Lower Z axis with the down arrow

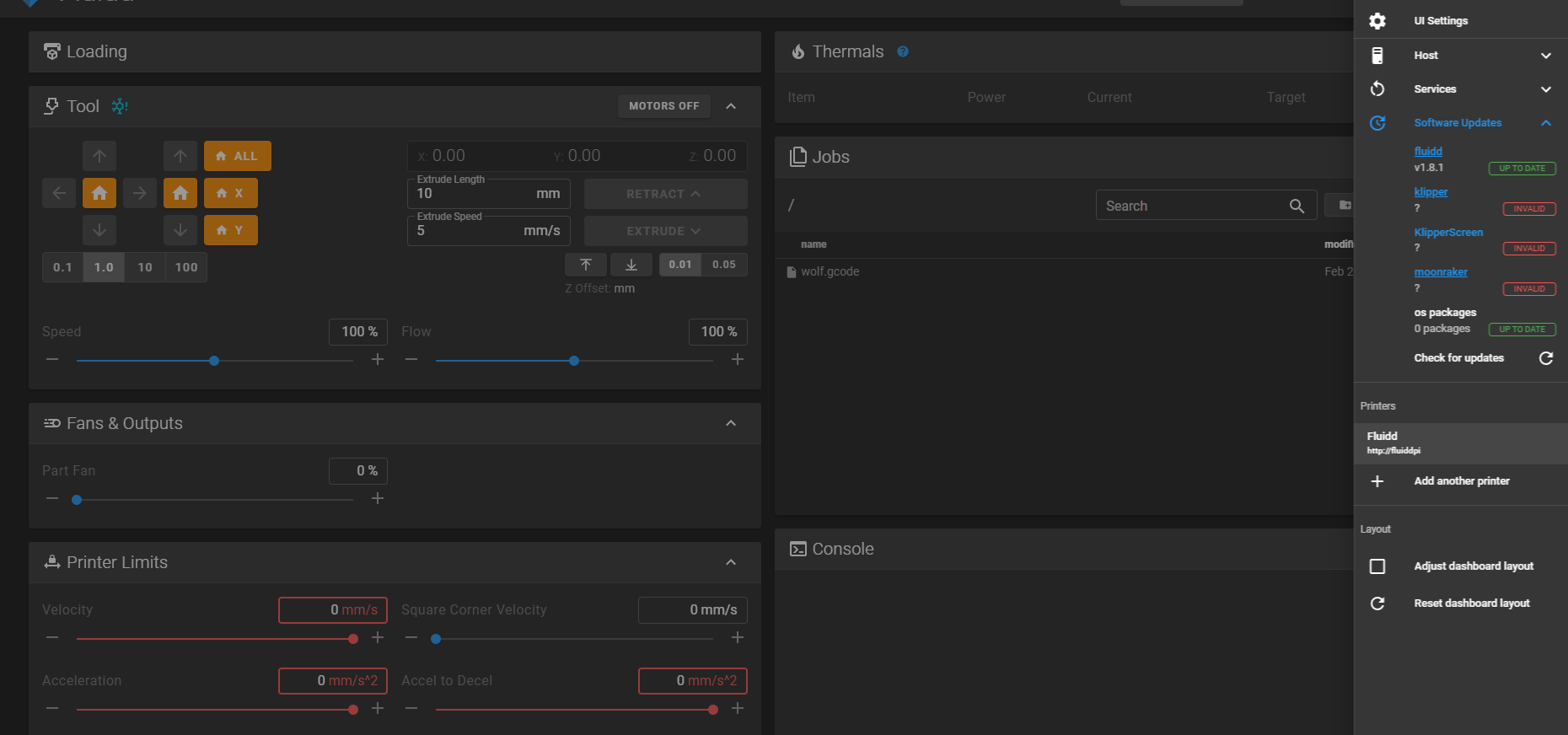click(x=180, y=230)
